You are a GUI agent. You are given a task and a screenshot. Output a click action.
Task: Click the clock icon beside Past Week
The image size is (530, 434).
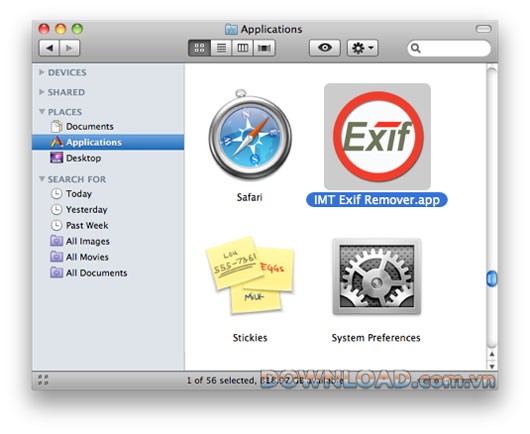pyautogui.click(x=56, y=225)
